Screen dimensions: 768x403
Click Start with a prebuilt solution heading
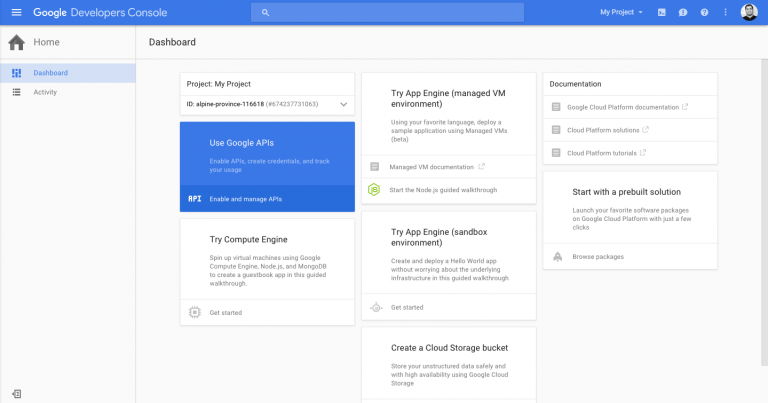[x=626, y=192]
